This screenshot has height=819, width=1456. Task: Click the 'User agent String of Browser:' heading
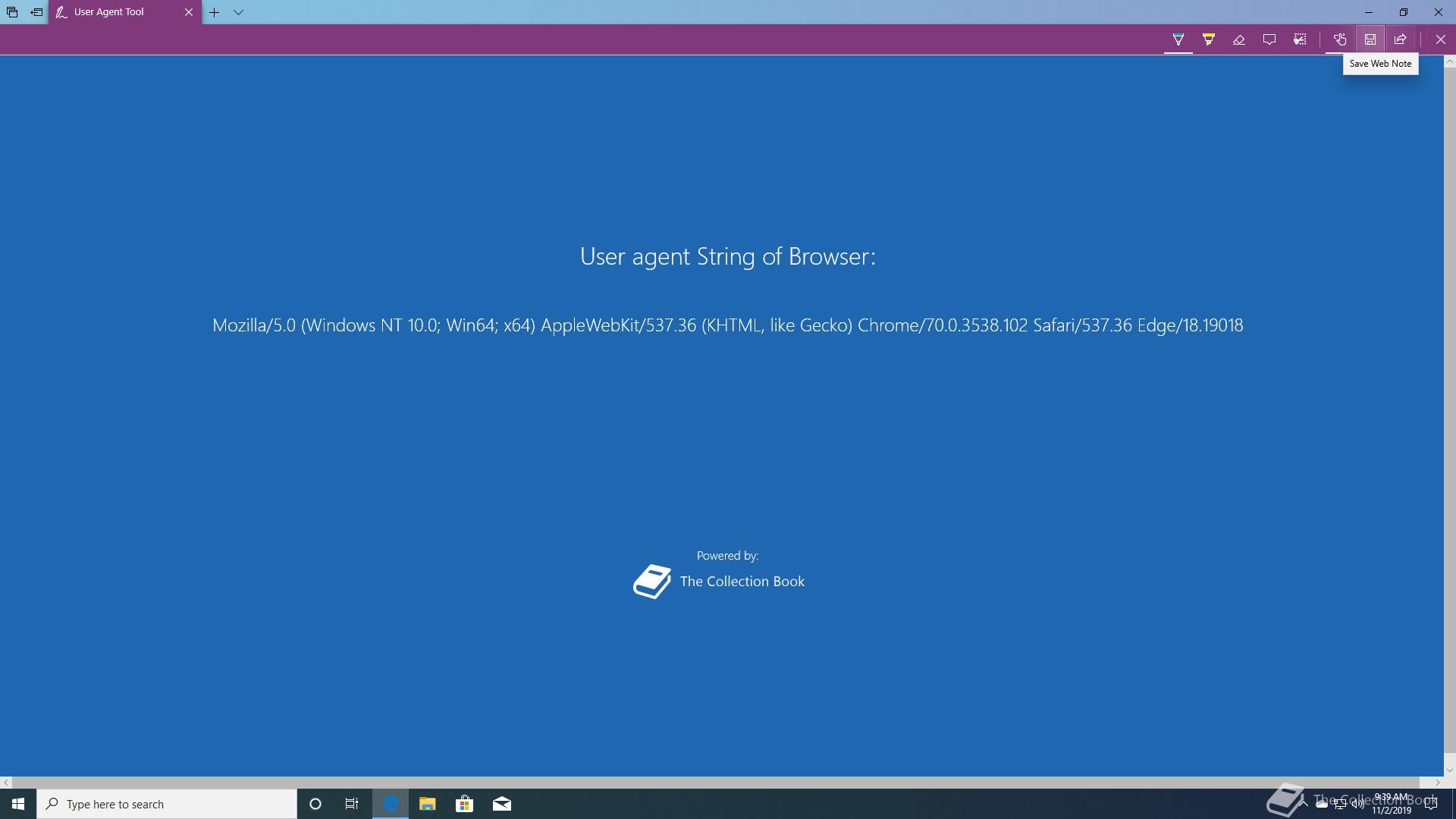point(727,256)
